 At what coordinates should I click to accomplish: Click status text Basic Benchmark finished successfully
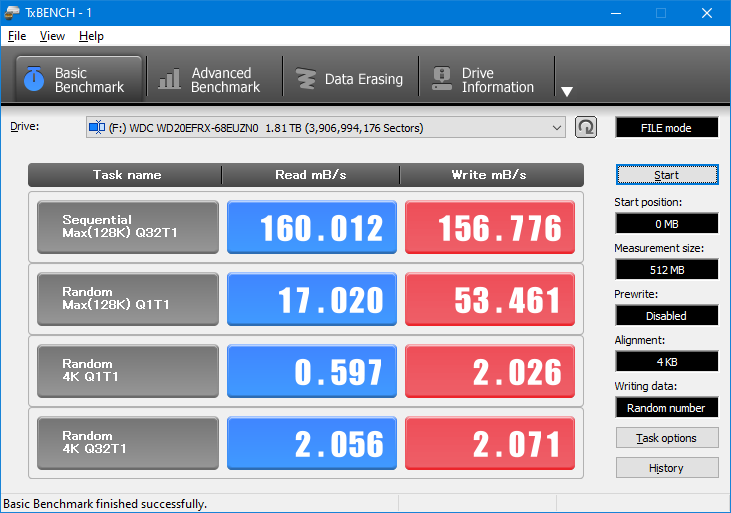coord(105,504)
